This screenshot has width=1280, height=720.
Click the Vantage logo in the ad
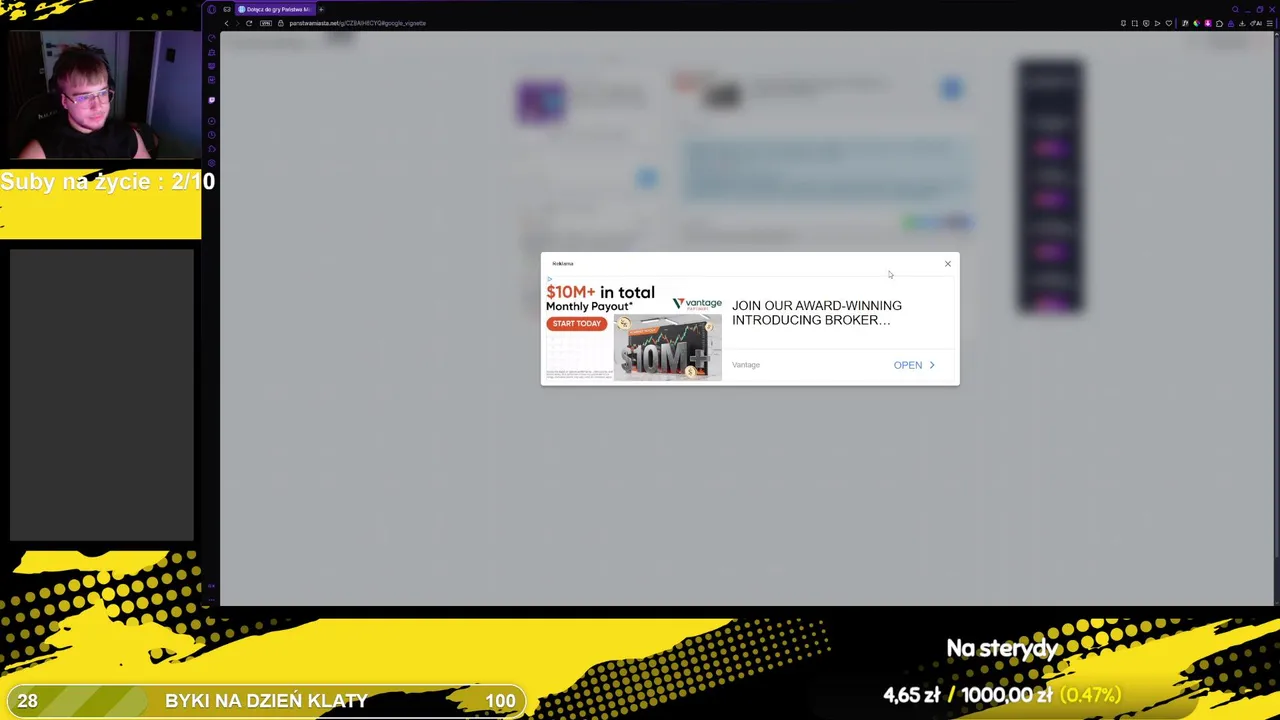(x=697, y=304)
